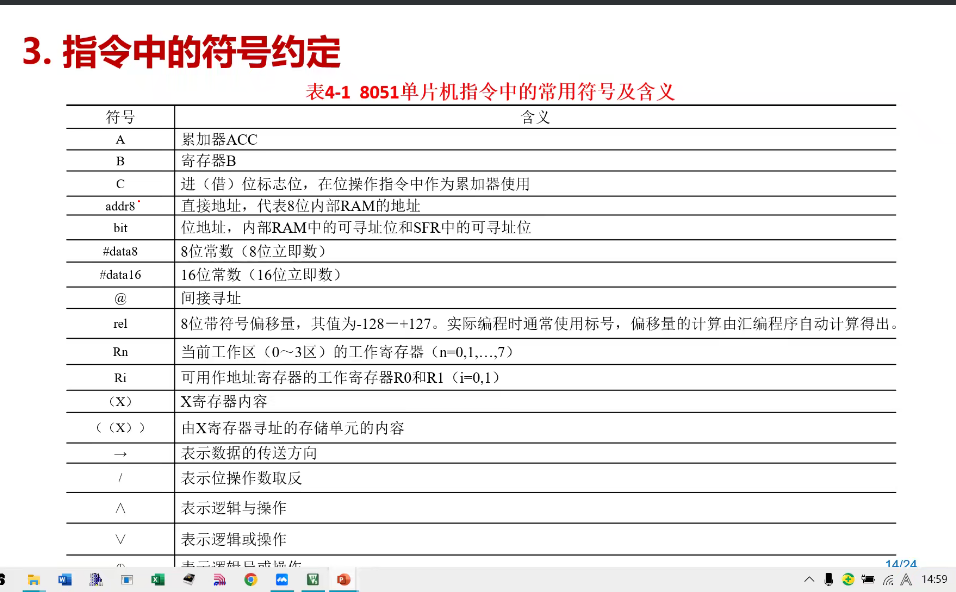Select the text 表示位操作数取反
Image resolution: width=956 pixels, height=592 pixels.
click(241, 478)
